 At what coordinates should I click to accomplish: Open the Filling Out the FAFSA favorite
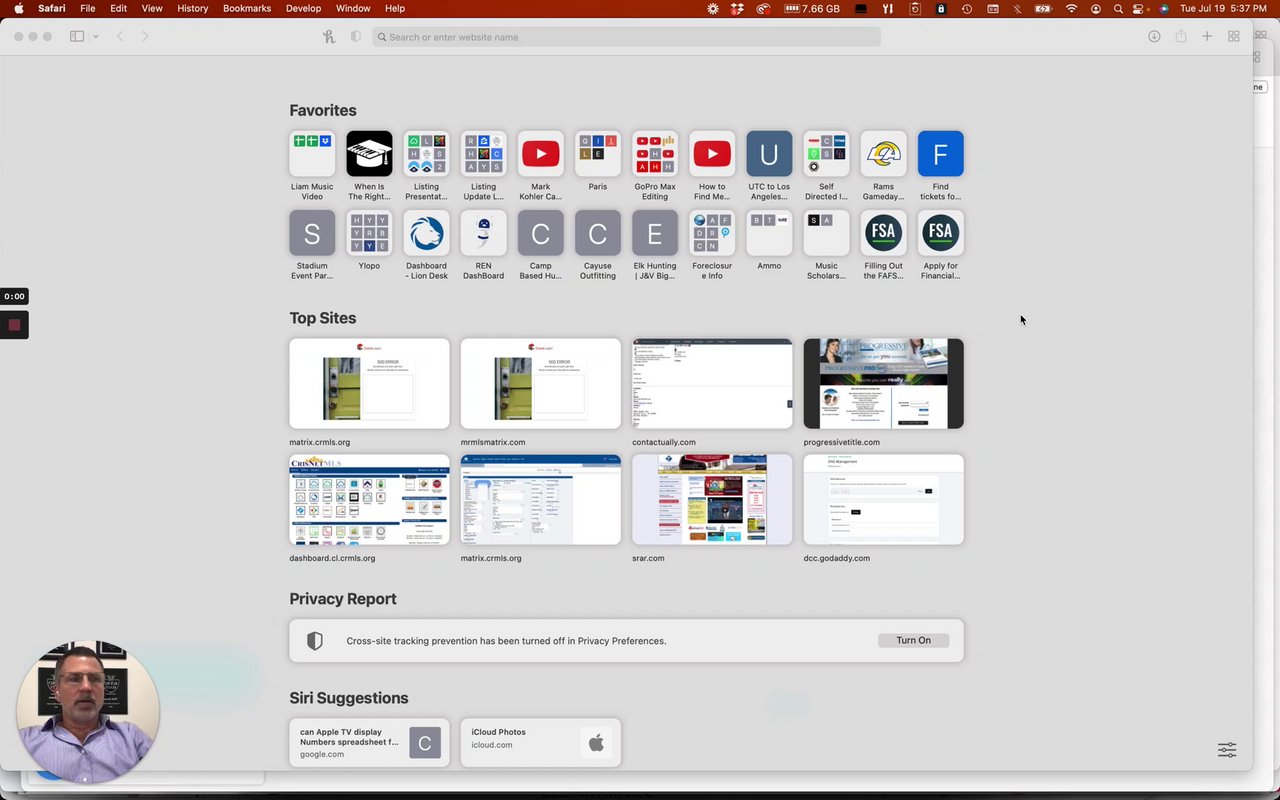(883, 233)
